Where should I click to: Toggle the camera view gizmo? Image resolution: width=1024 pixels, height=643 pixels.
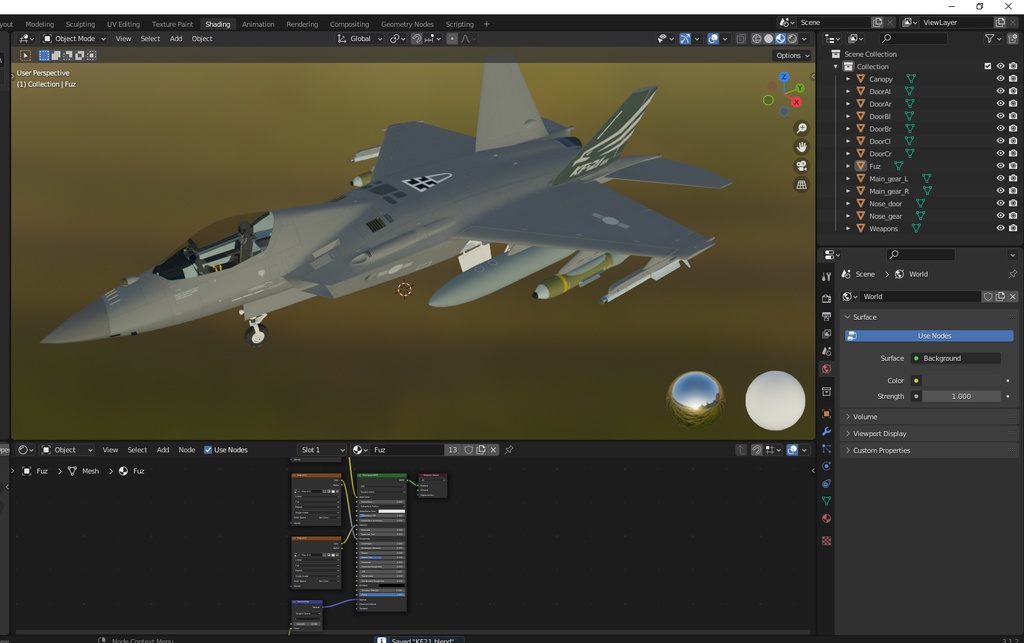pos(801,166)
